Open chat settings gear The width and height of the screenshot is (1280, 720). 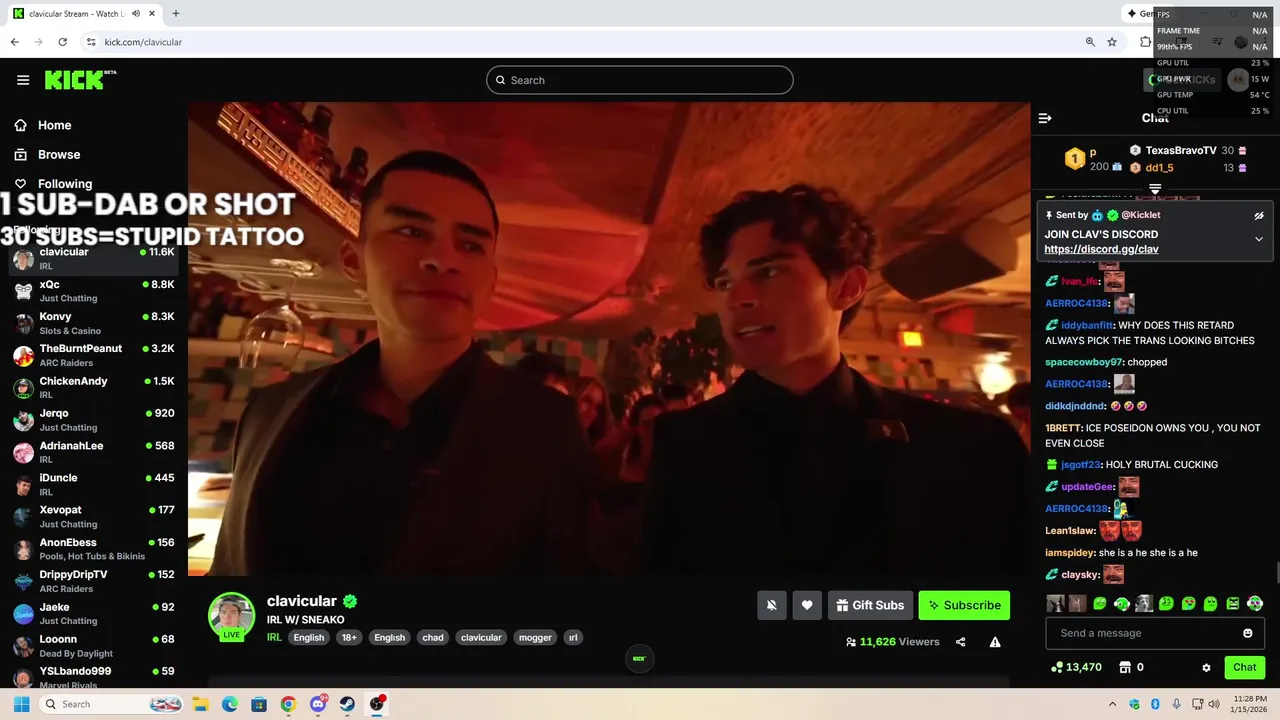tap(1206, 667)
